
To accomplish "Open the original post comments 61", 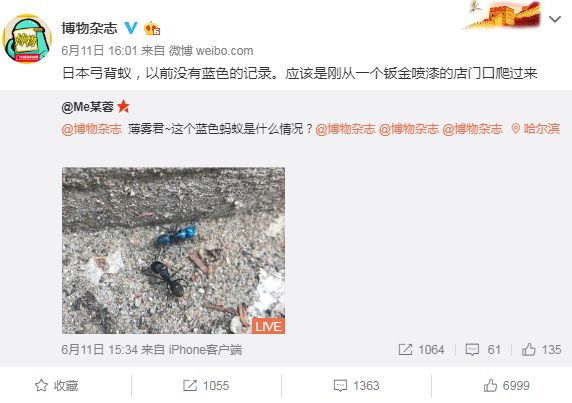I will point(483,350).
